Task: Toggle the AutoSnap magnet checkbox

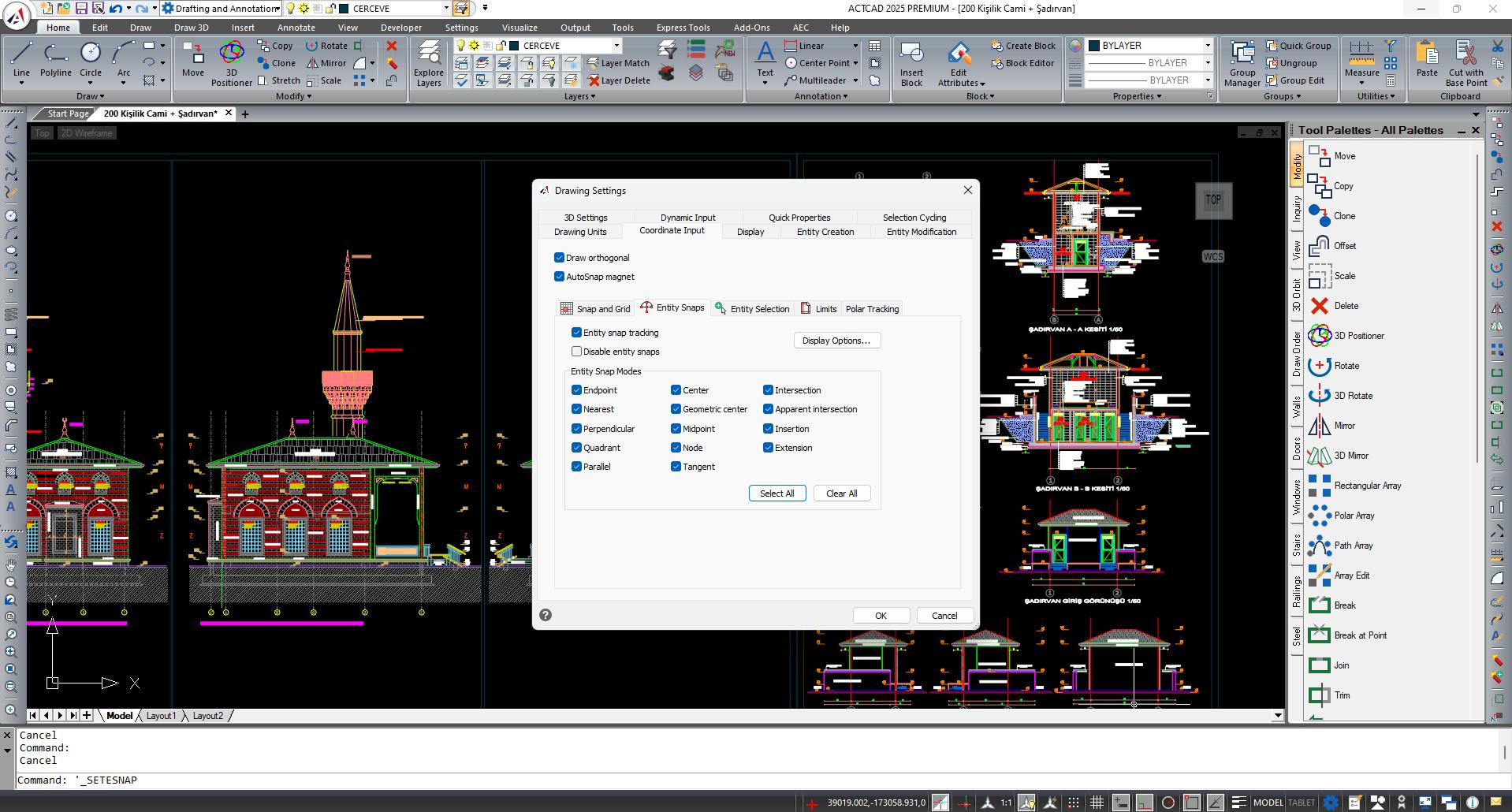Action: click(x=559, y=277)
